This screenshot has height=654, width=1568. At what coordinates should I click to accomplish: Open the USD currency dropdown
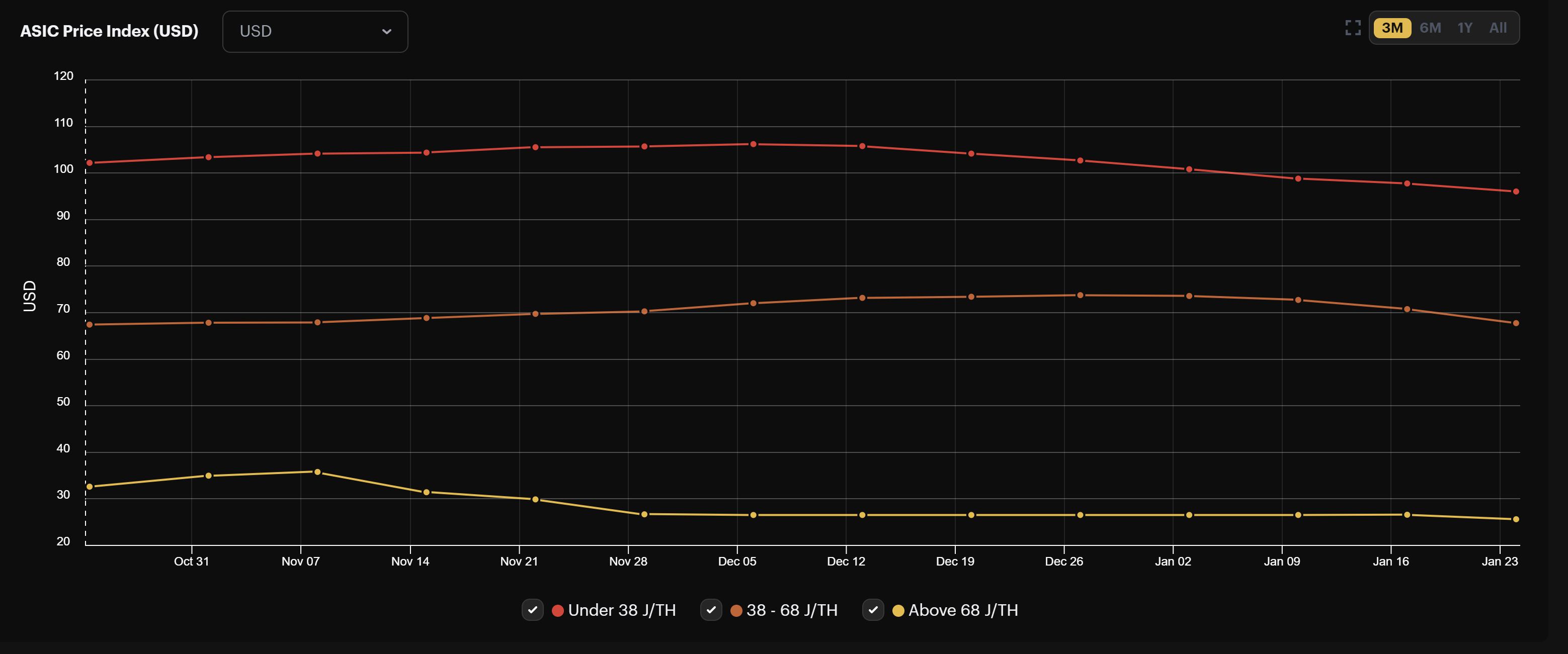[315, 32]
